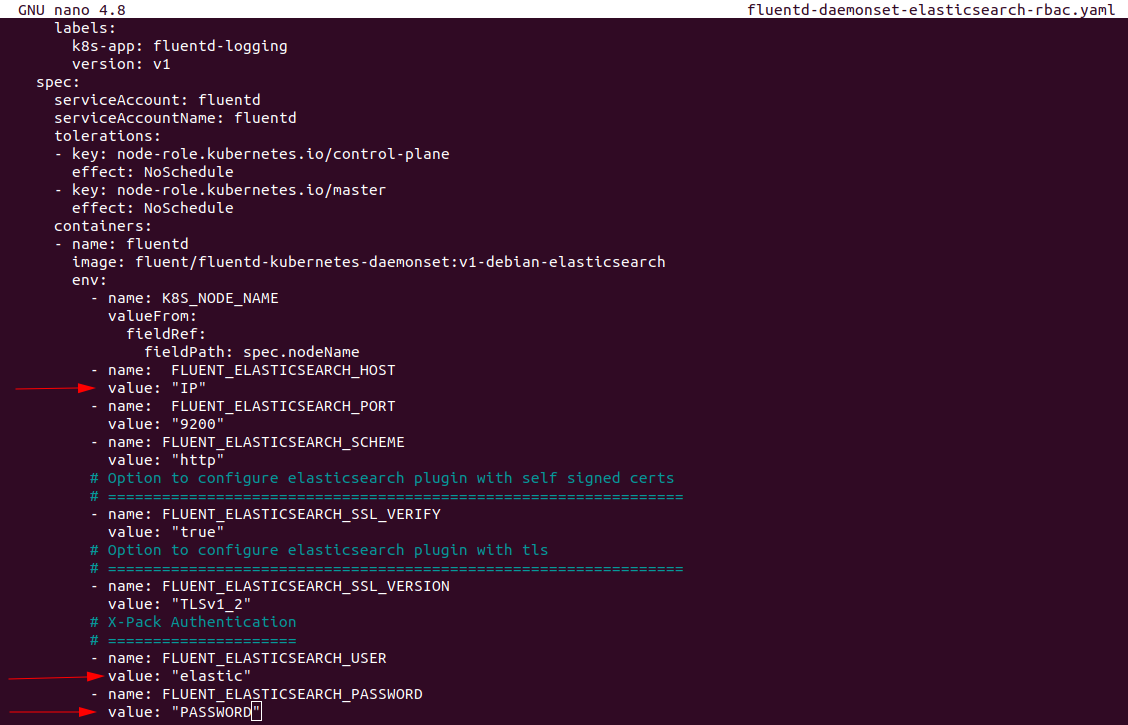This screenshot has width=1128, height=725.
Task: Click the 'serviceAccount: fluentd' line
Action: (x=158, y=100)
